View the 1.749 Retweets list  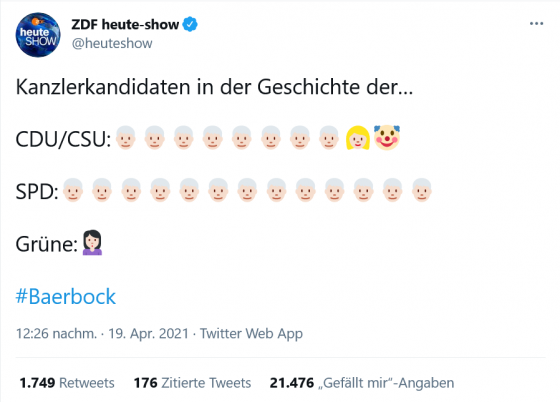(x=67, y=383)
